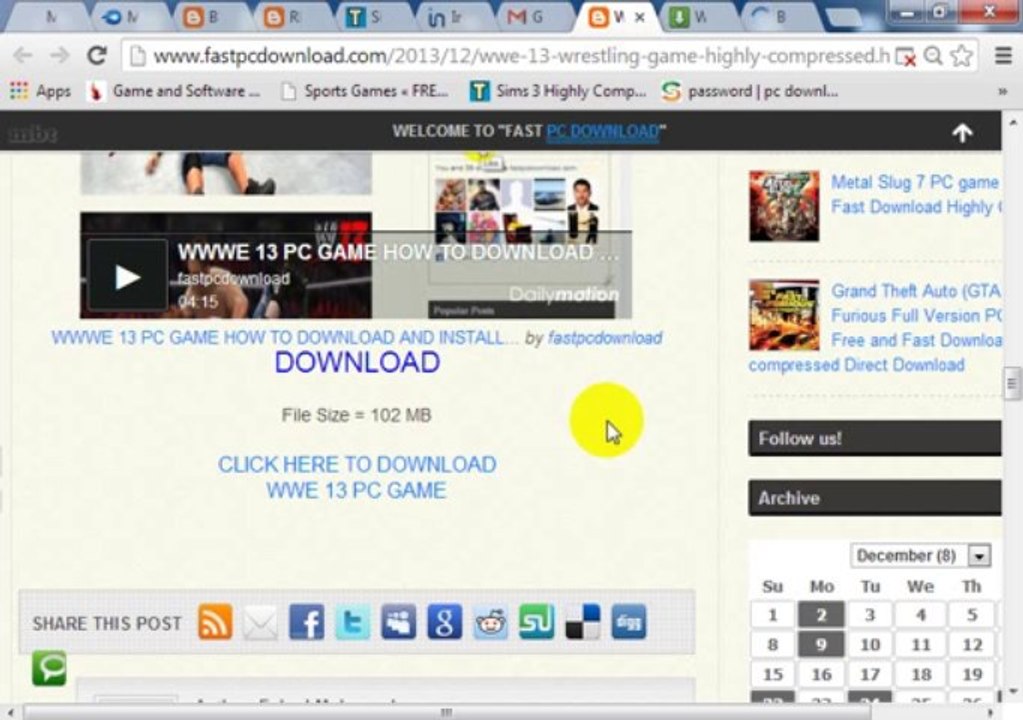Share post on Delicious icon

[583, 622]
